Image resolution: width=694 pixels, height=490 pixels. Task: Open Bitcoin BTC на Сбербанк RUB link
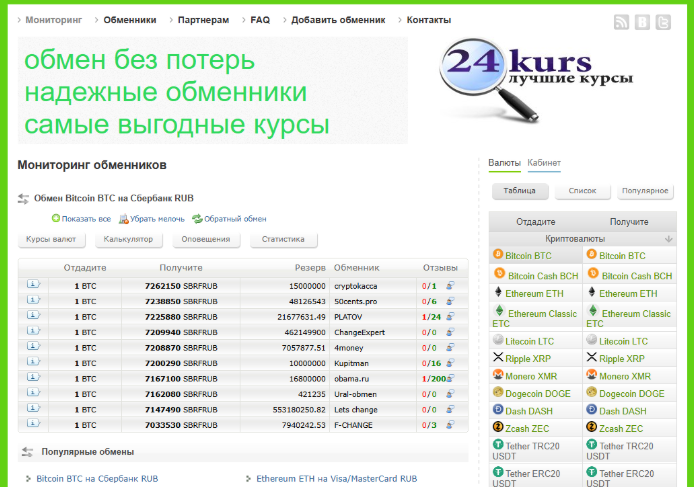coord(97,478)
